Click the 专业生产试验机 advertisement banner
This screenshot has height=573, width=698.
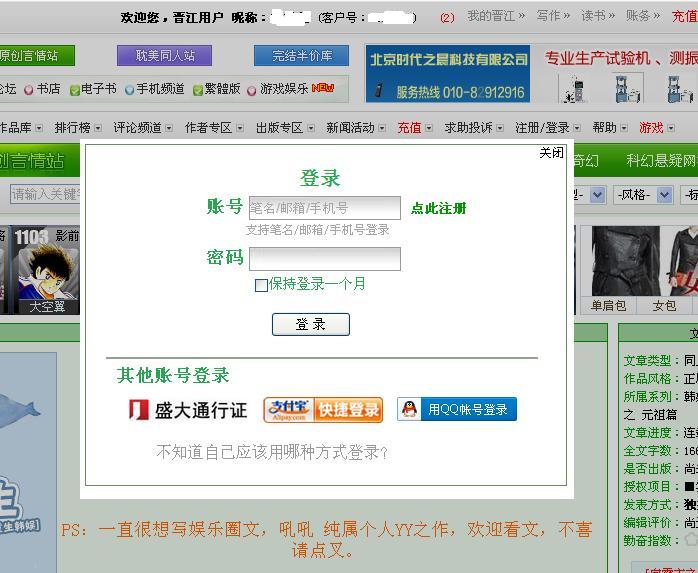(x=616, y=74)
